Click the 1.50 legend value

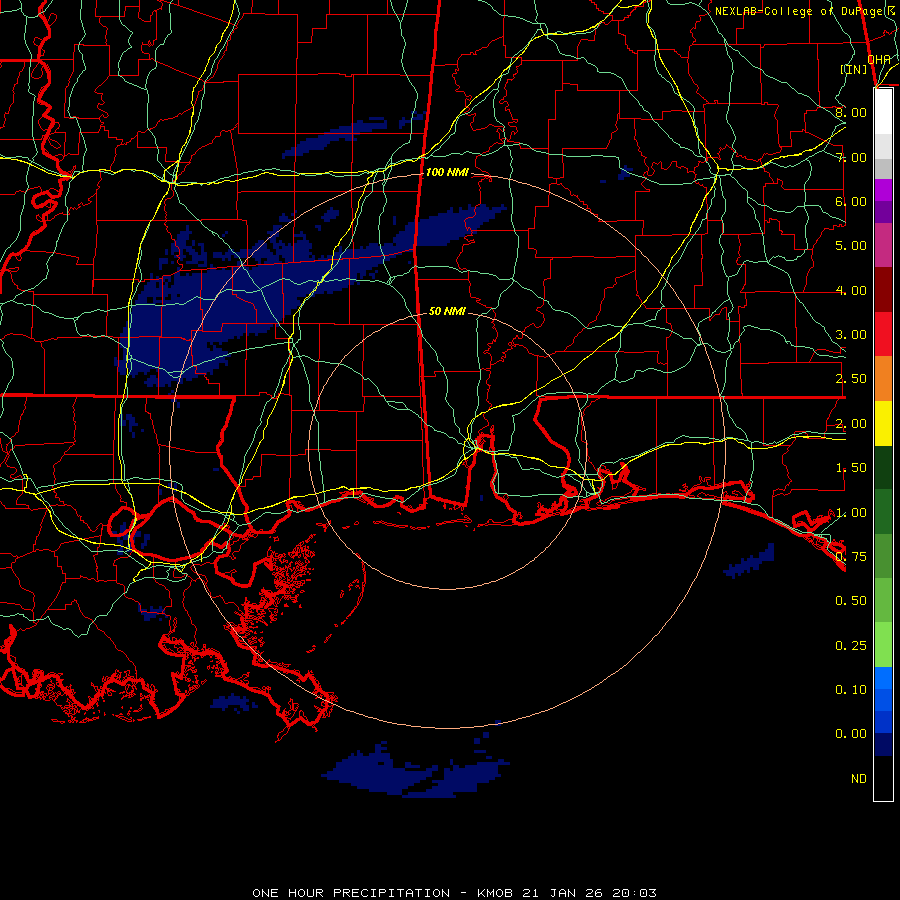(851, 468)
